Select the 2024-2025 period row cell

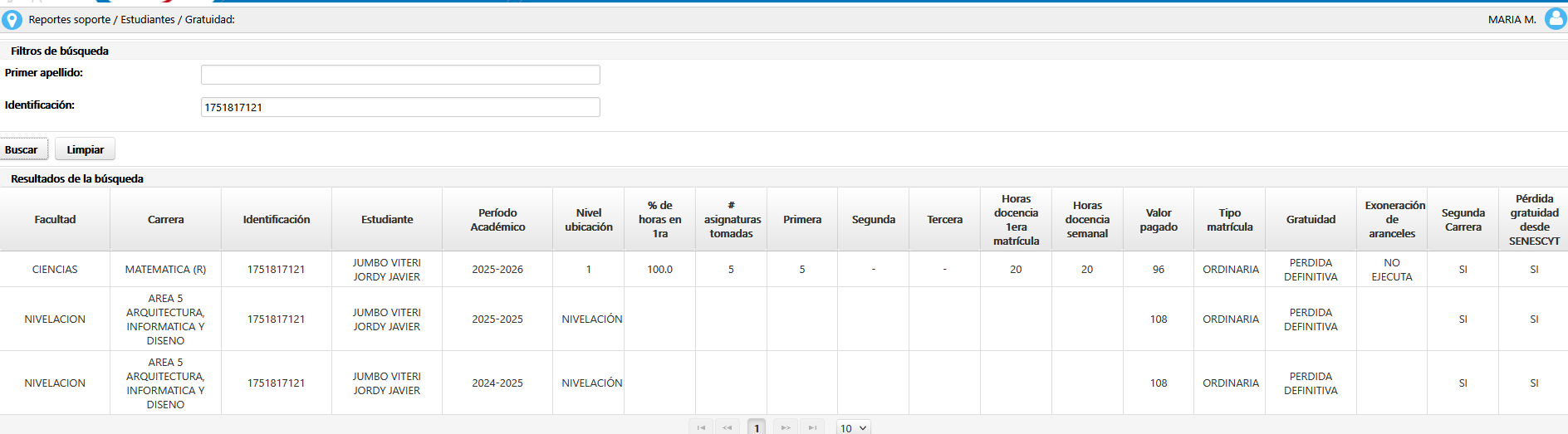click(x=497, y=383)
